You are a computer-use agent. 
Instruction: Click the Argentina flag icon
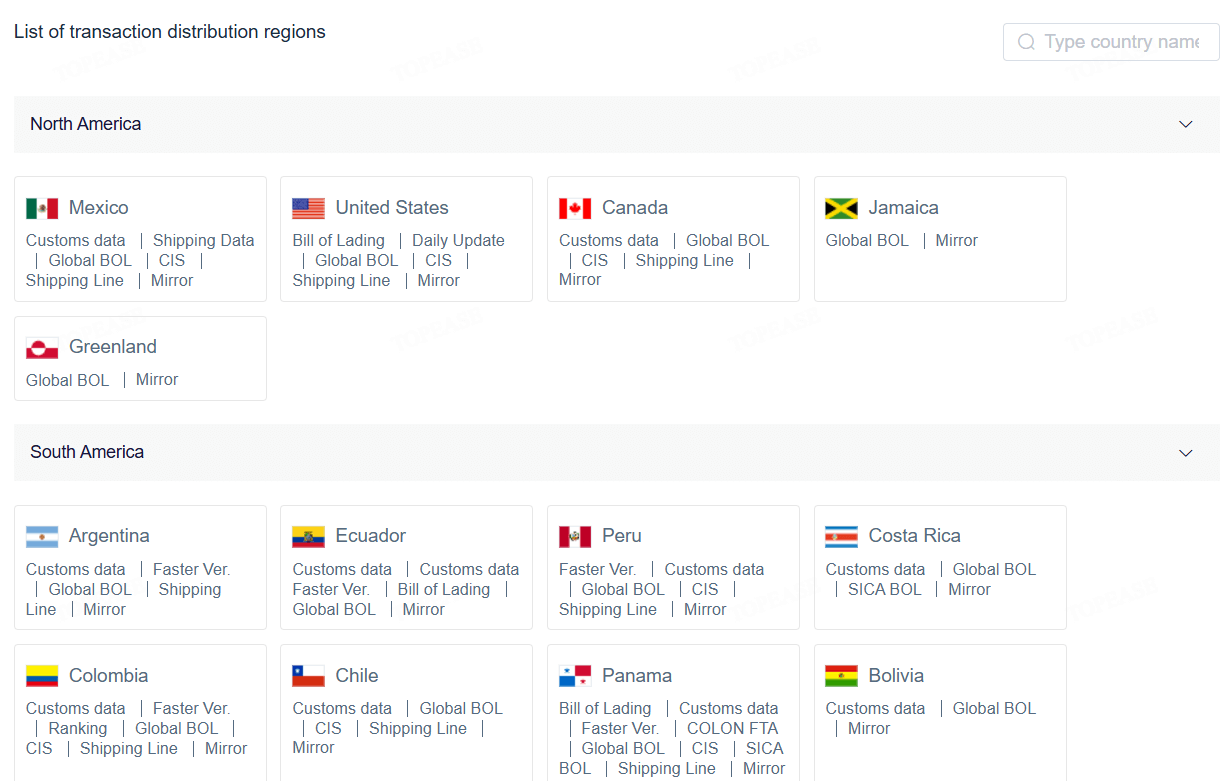(x=42, y=537)
